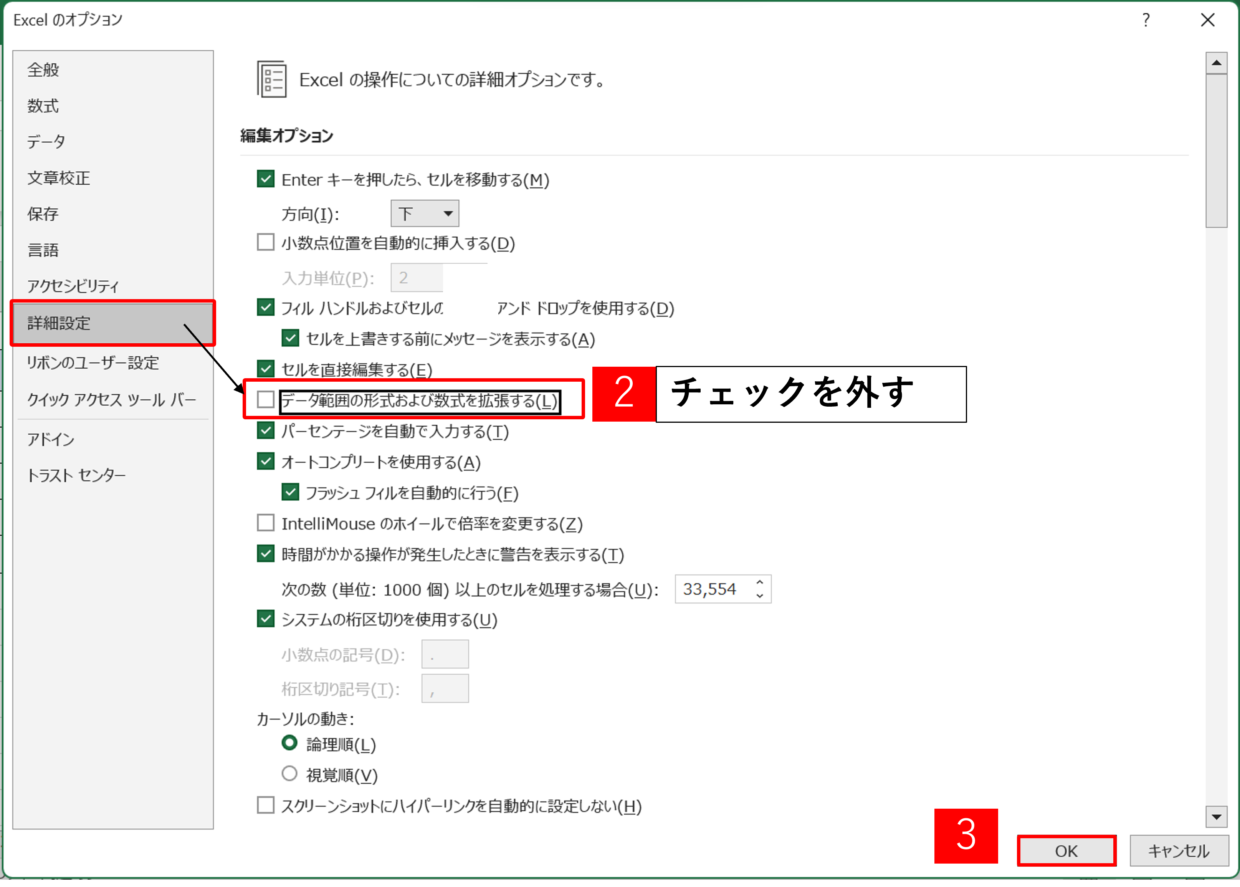Open クイック アクセス ツール バー settings
Image resolution: width=1240 pixels, height=887 pixels.
coord(112,400)
